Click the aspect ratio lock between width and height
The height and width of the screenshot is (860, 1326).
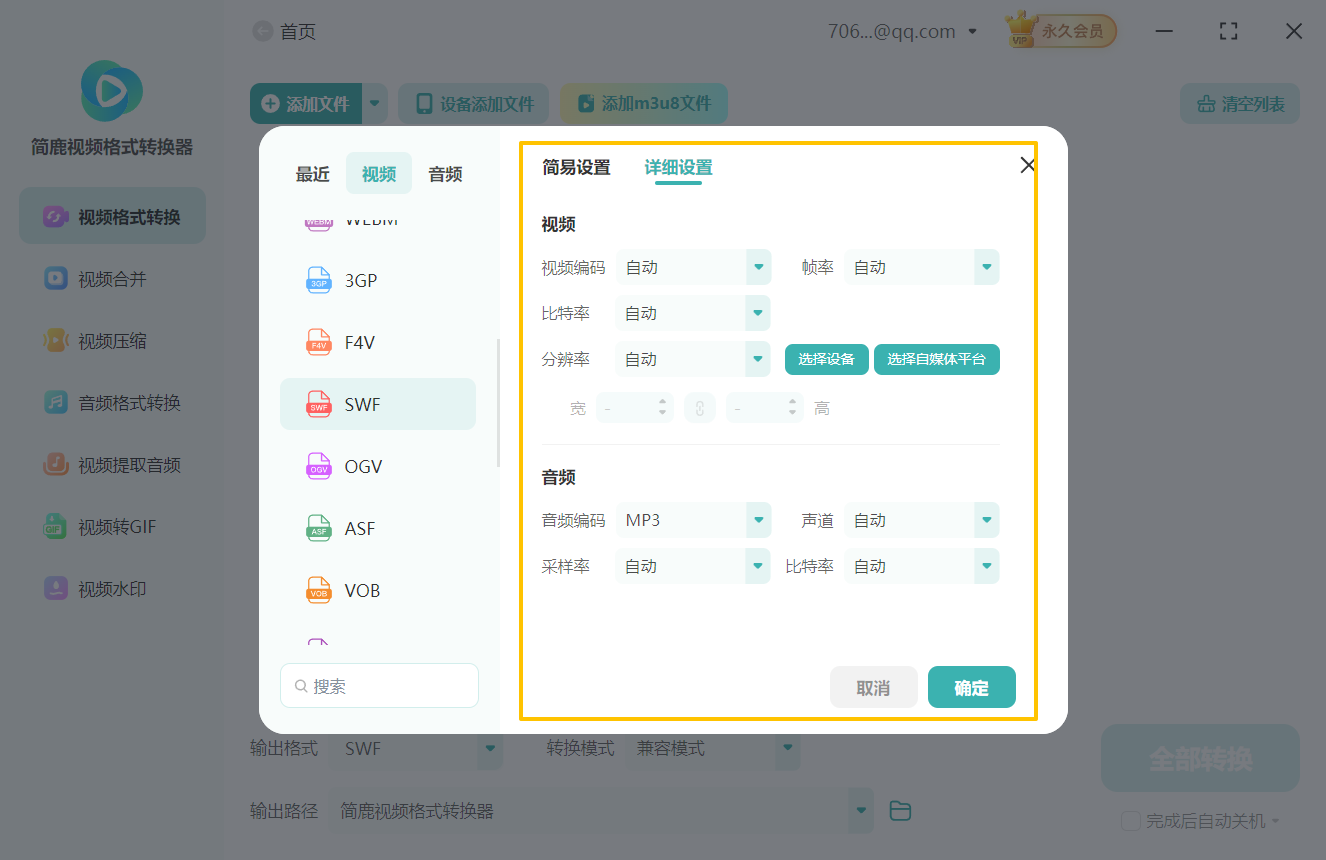click(700, 407)
